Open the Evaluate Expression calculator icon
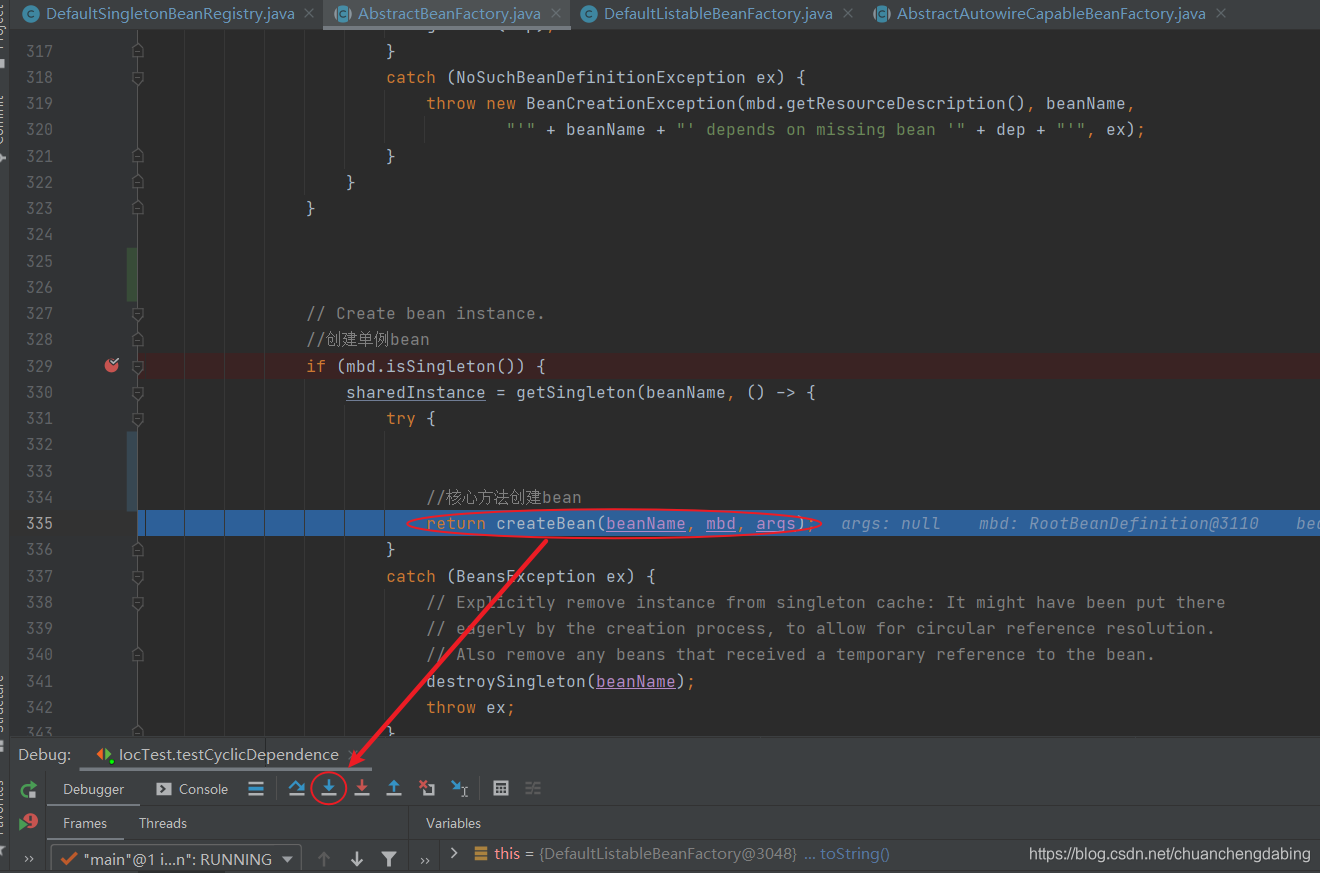Viewport: 1320px width, 873px height. coord(501,788)
